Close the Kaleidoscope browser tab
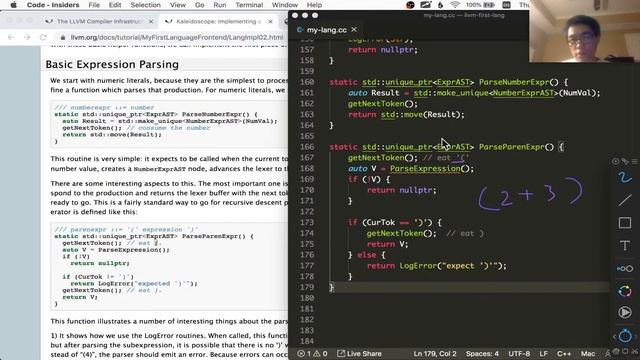This screenshot has height=360, width=640. click(270, 21)
